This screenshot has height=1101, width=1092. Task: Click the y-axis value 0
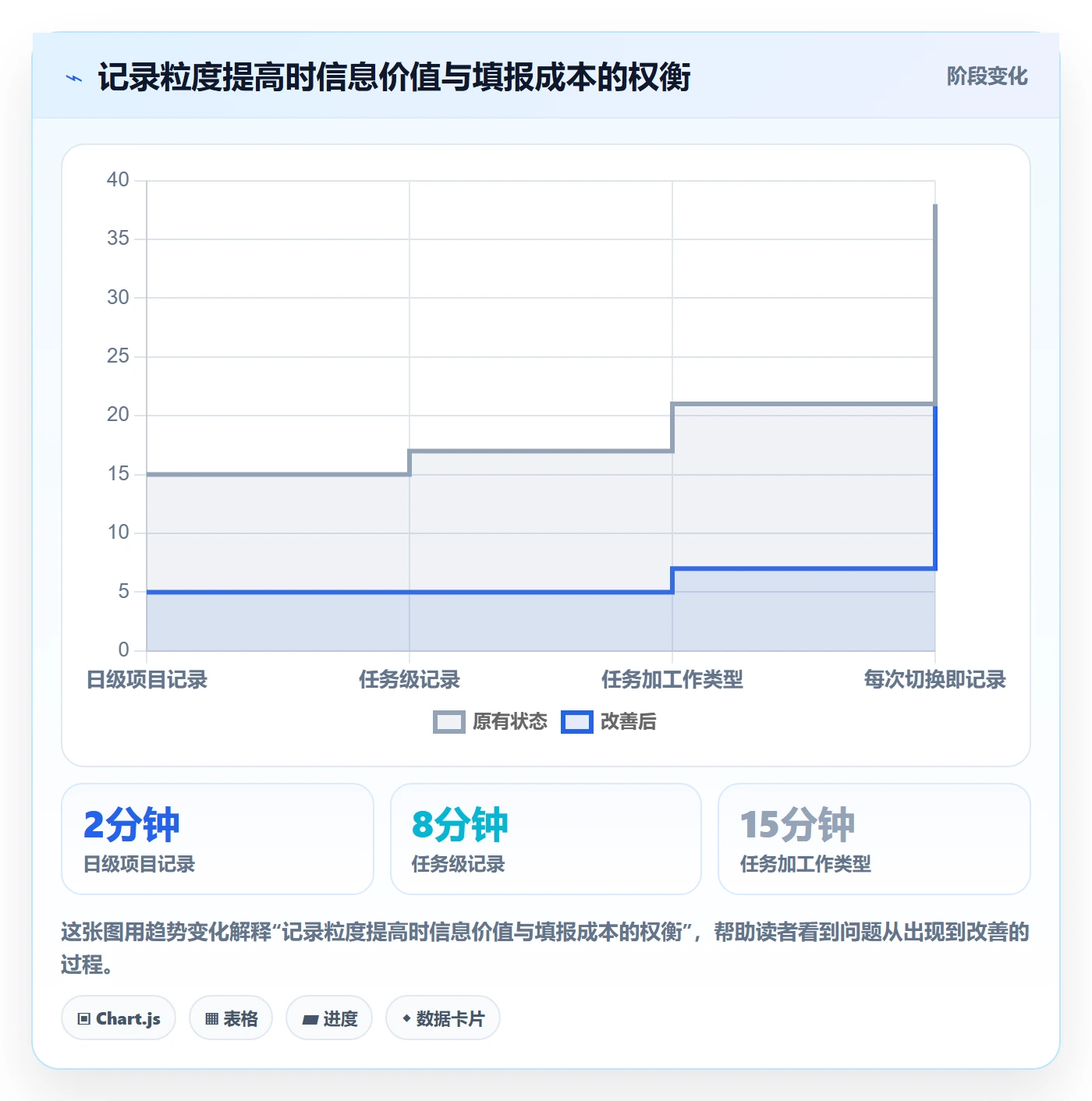pos(123,650)
